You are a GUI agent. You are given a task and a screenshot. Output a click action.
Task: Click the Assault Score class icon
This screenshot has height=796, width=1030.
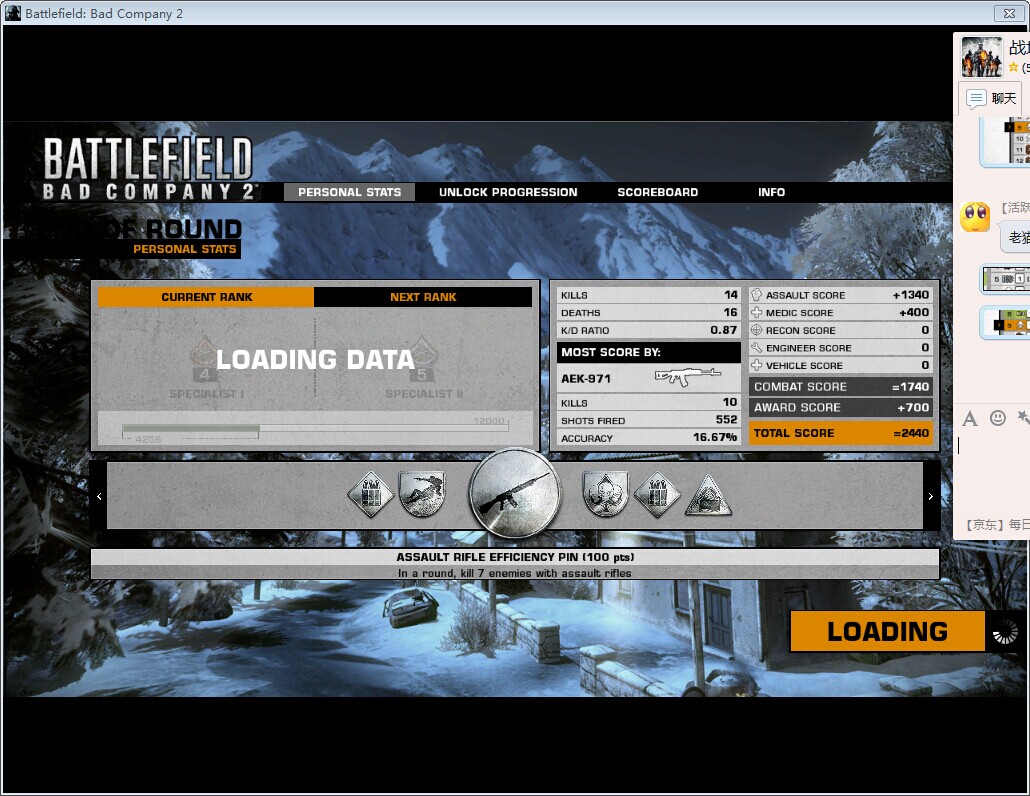click(x=756, y=295)
